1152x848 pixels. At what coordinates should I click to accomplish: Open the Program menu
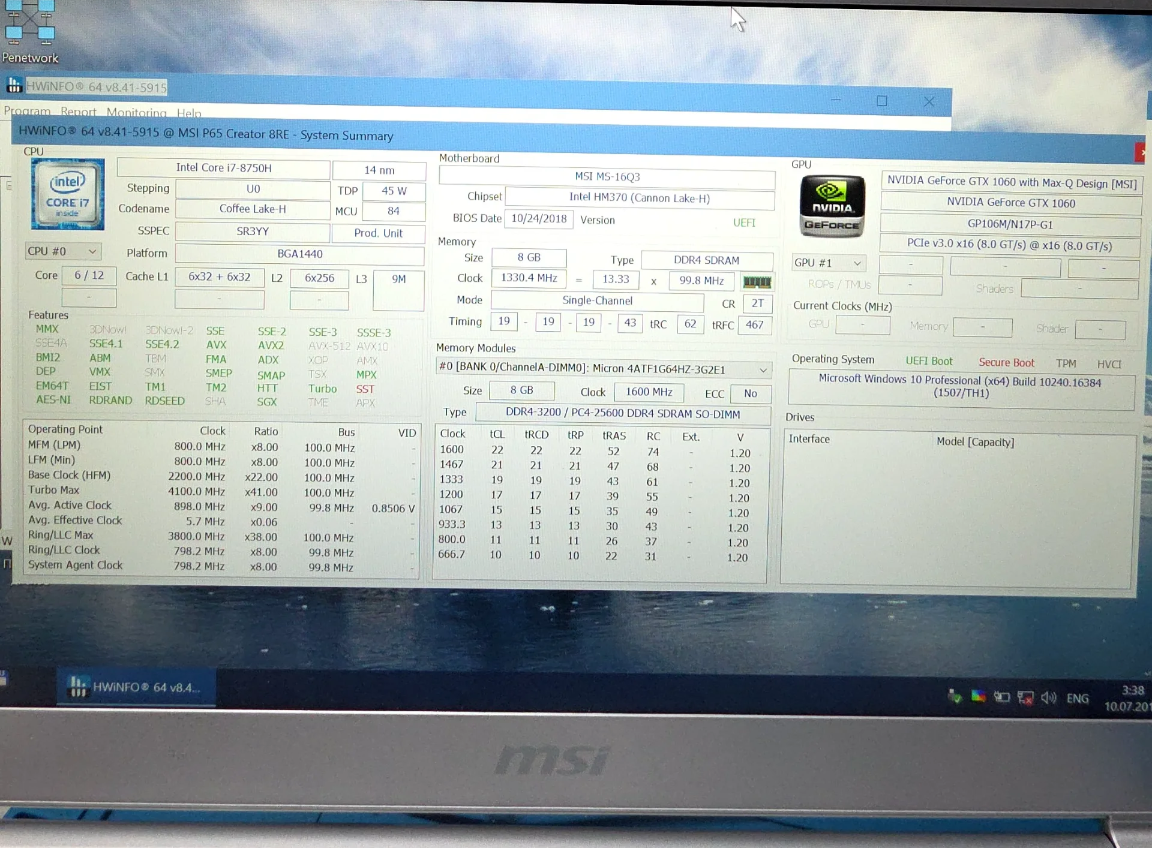tap(27, 112)
